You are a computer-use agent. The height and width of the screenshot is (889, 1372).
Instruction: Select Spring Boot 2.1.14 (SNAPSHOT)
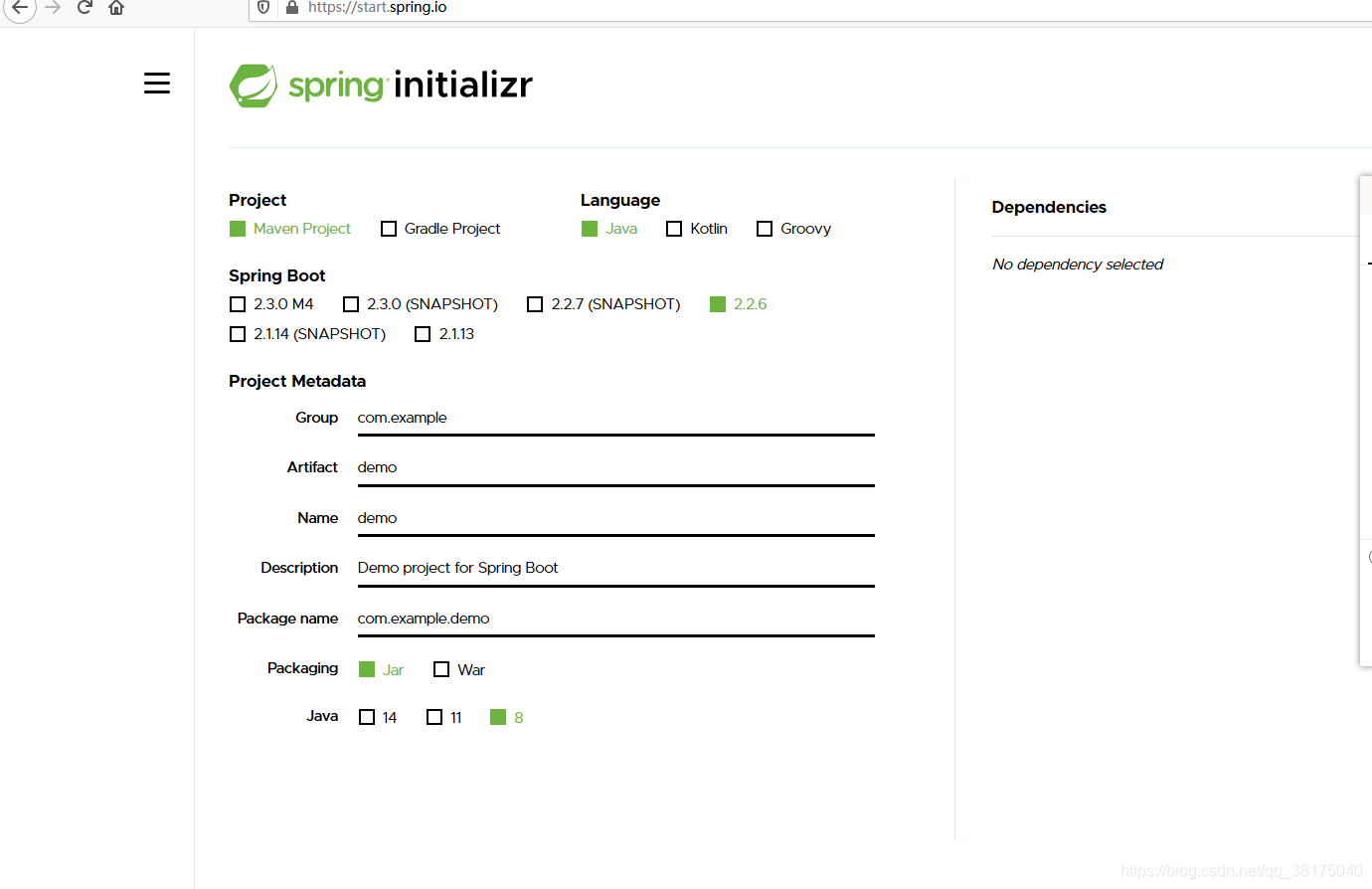308,334
